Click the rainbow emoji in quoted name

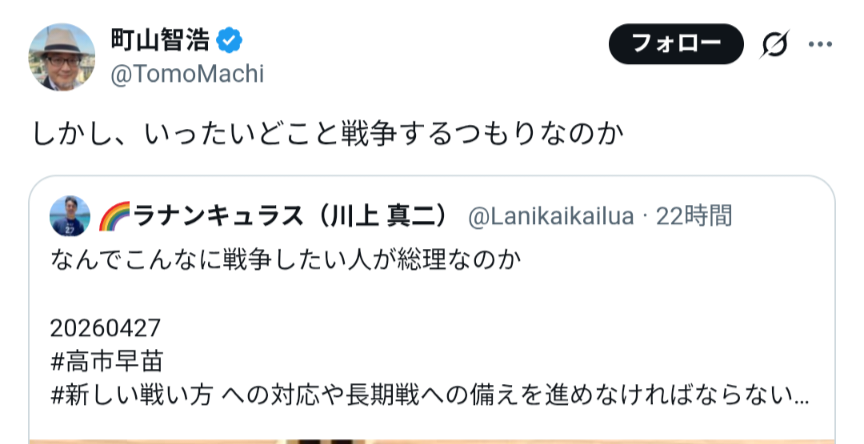tap(110, 216)
